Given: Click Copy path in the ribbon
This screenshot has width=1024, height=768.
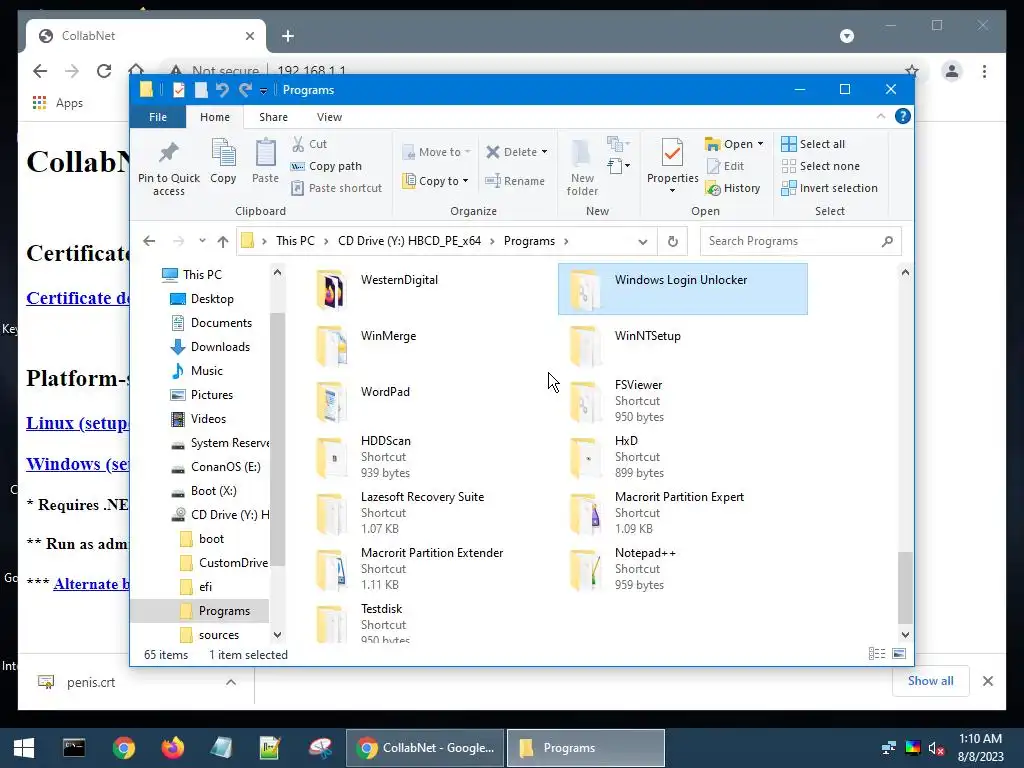Looking at the screenshot, I should 326,166.
